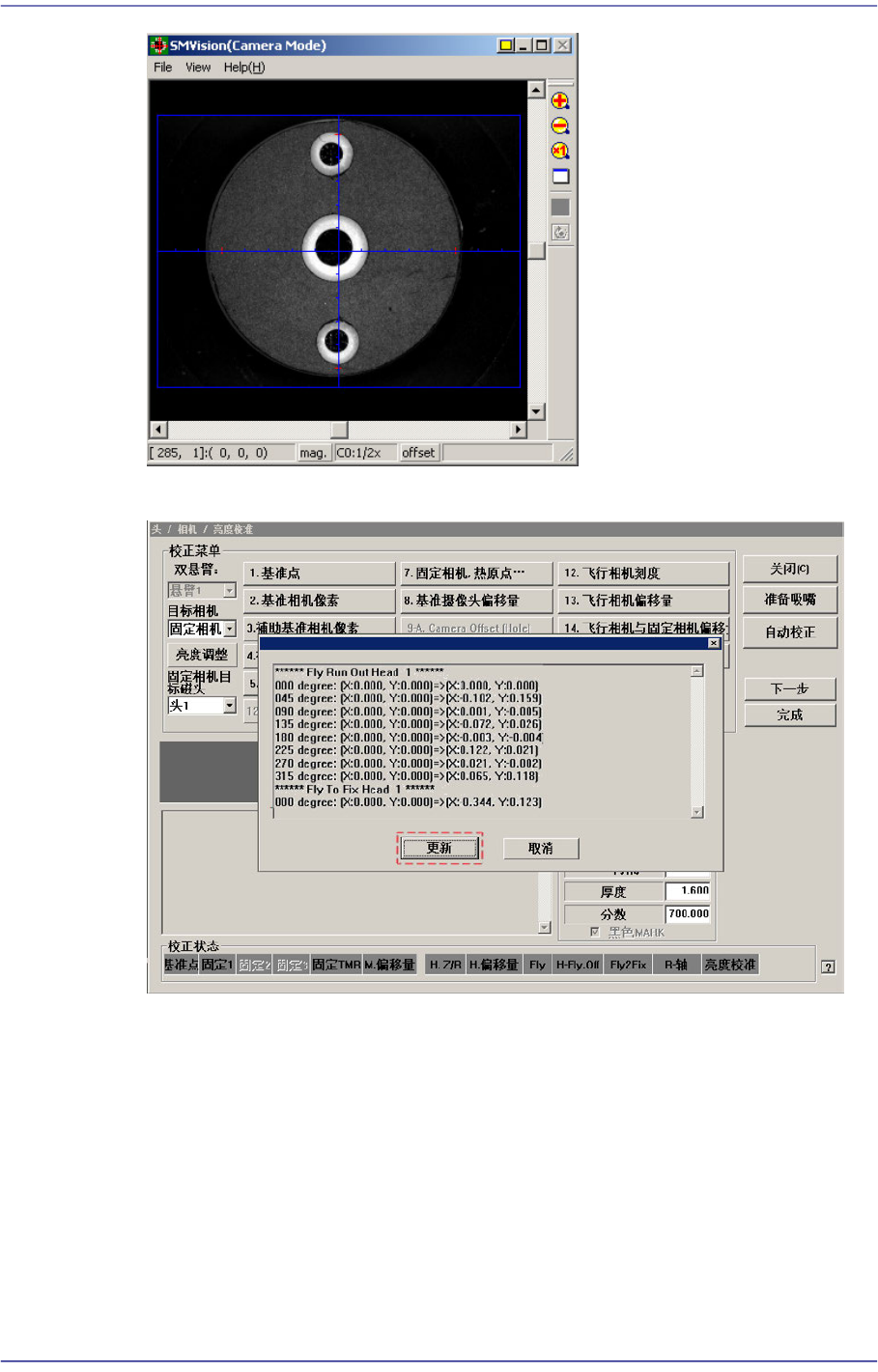Close the Fly Run Out result popup
The image size is (878, 1372).
tap(714, 643)
